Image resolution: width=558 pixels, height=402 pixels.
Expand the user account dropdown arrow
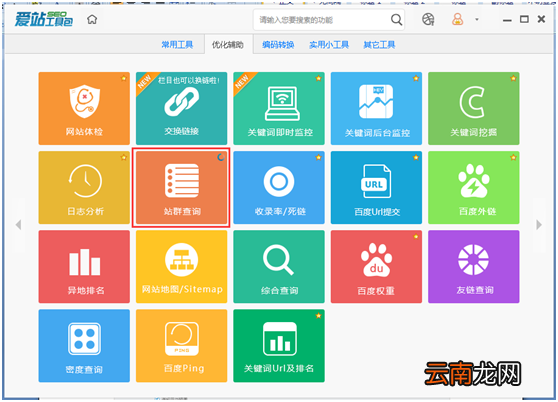pos(477,20)
